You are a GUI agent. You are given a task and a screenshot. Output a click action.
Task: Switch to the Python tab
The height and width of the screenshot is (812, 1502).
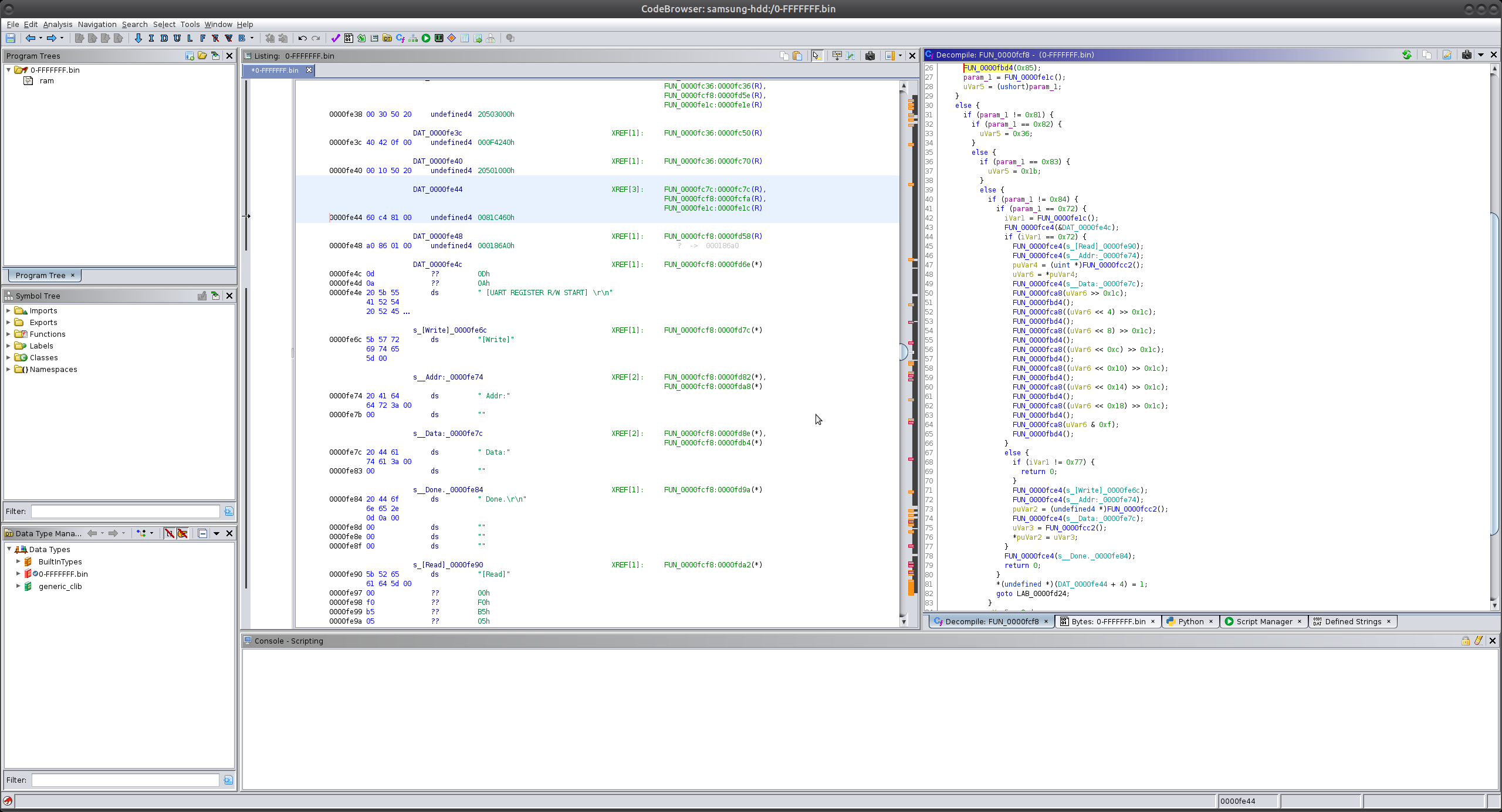(x=1190, y=621)
